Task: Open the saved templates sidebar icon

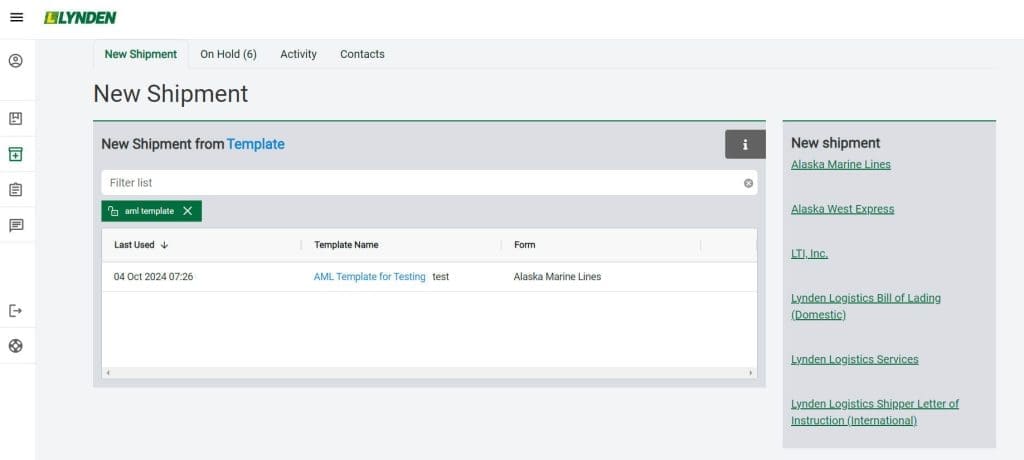Action: point(16,119)
